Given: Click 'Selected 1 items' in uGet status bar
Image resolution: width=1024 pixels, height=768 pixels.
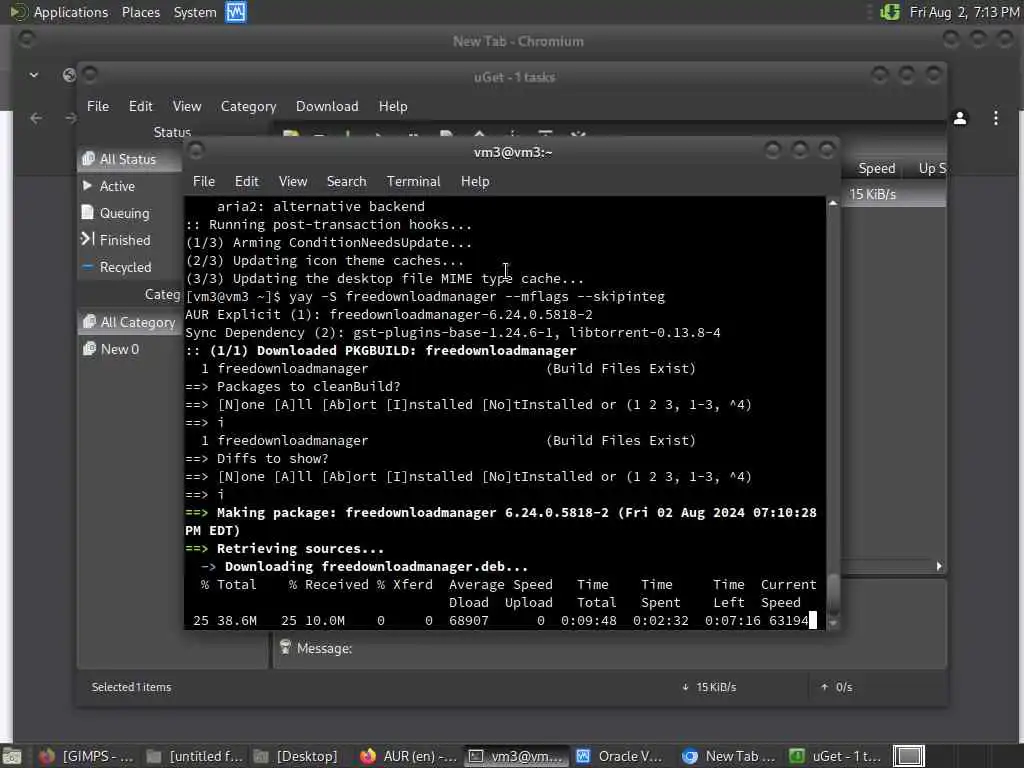Looking at the screenshot, I should pos(131,687).
